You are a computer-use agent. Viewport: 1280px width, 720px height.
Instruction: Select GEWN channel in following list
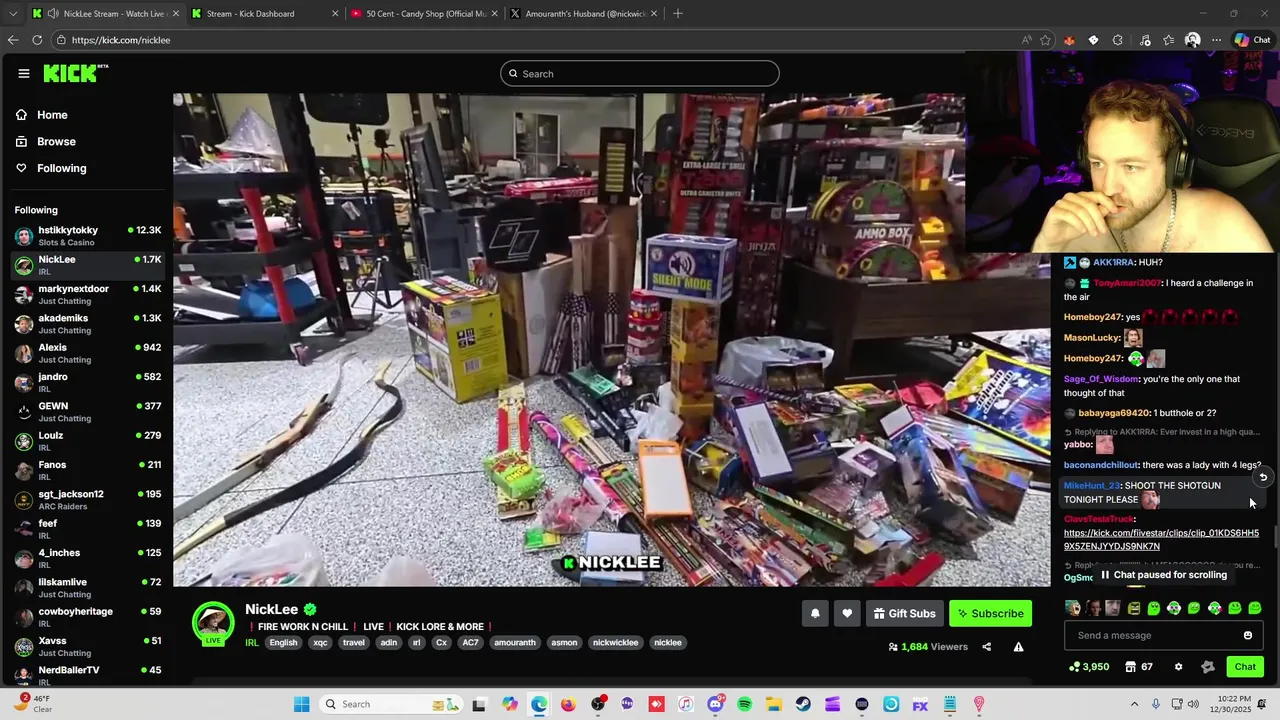pos(88,412)
